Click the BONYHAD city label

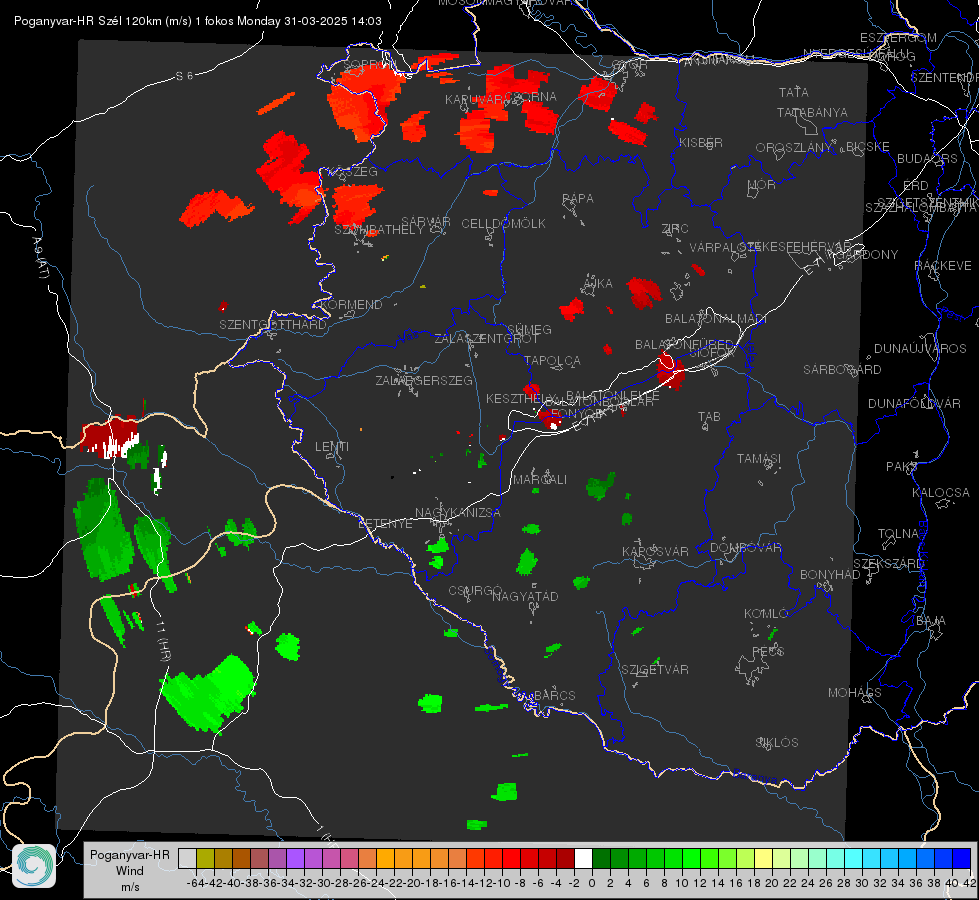click(830, 575)
